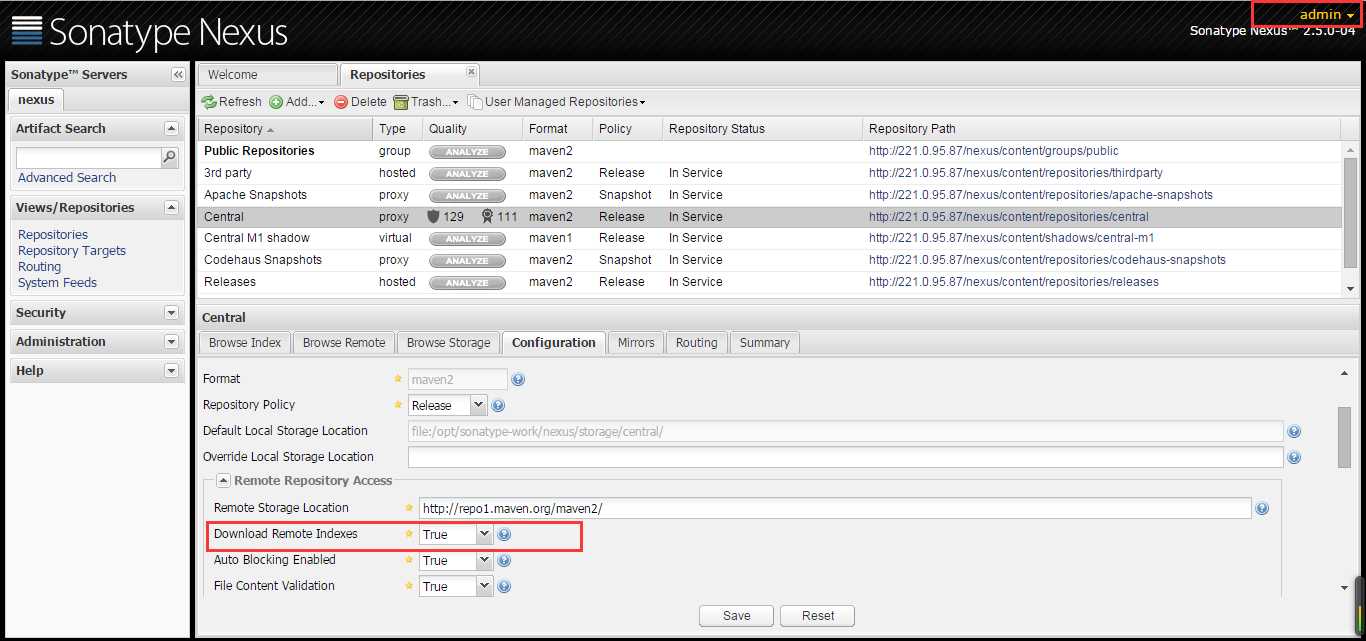Screen dimensions: 1366x641
Task: Switch to the Welcome tab
Action: tap(268, 75)
